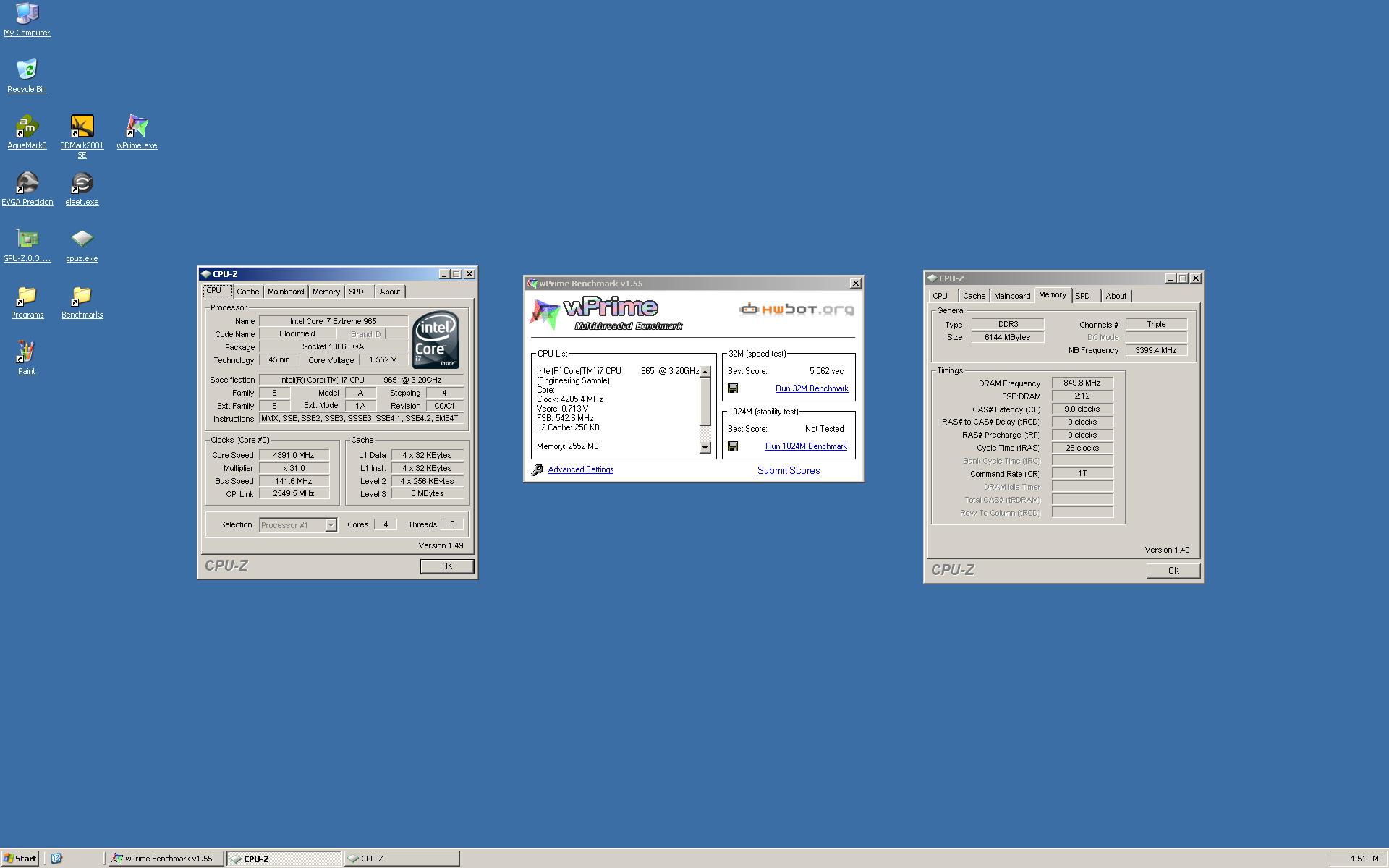
Task: Minimize the left CPU-Z window
Action: pyautogui.click(x=444, y=274)
